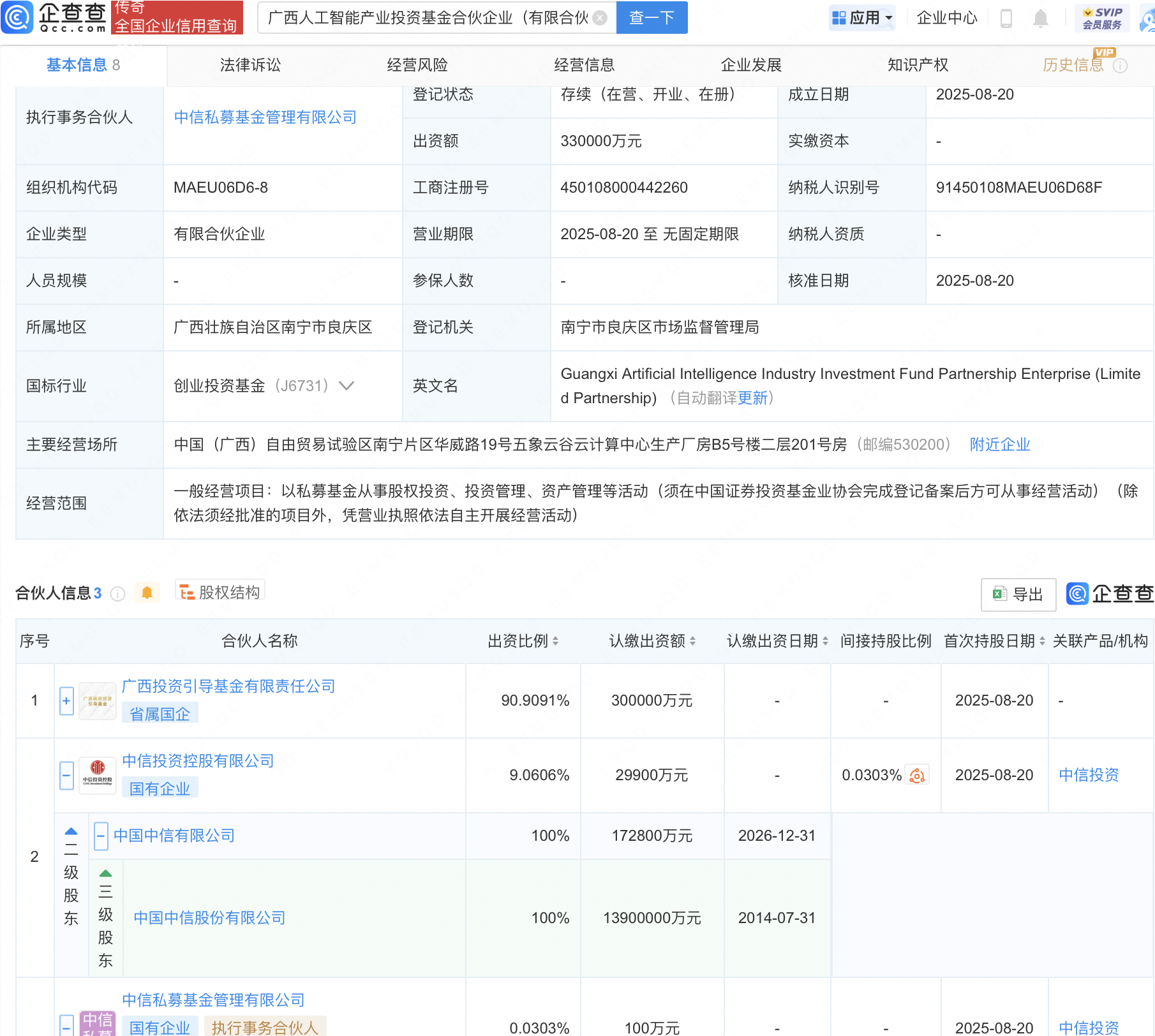Screen dimensions: 1155x1036
Task: Click the partner monitoring bell icon
Action: pos(147,593)
